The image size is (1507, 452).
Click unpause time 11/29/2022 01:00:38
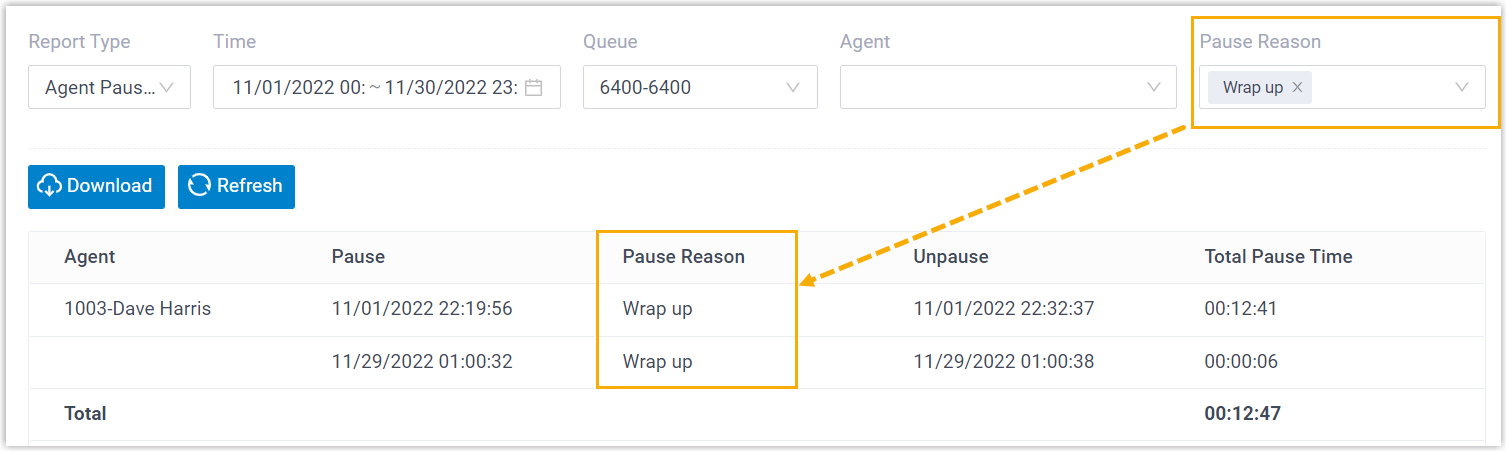tap(1003, 362)
